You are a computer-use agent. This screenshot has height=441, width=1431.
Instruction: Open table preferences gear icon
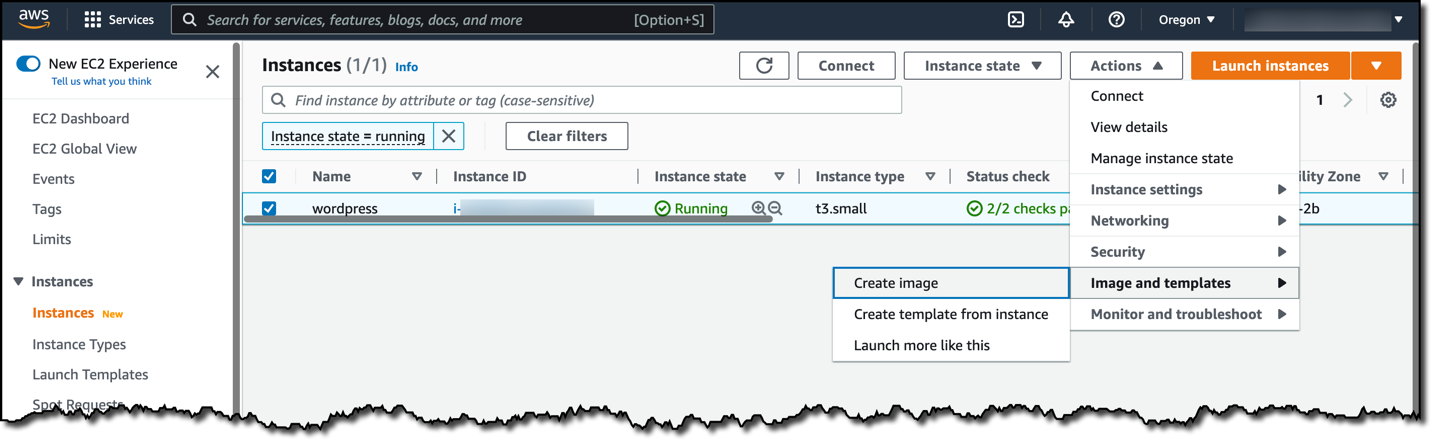(x=1388, y=100)
